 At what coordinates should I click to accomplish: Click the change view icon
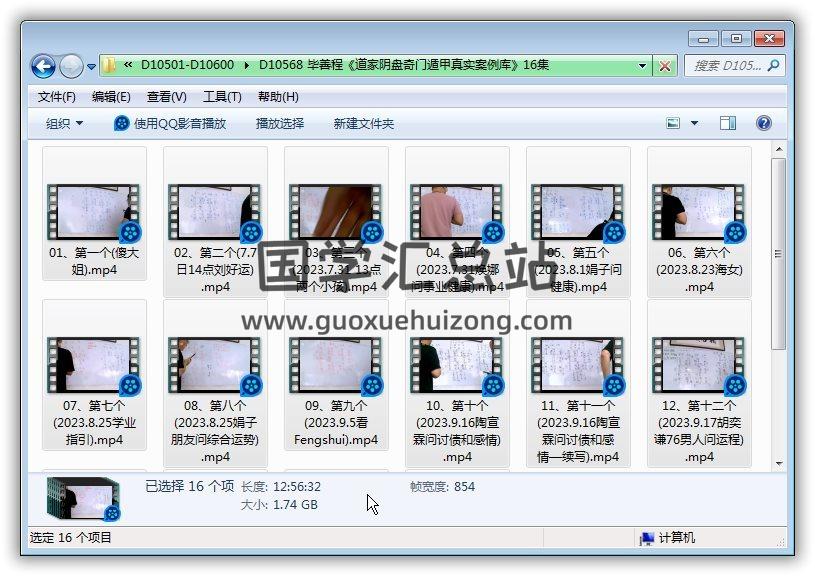[x=673, y=123]
